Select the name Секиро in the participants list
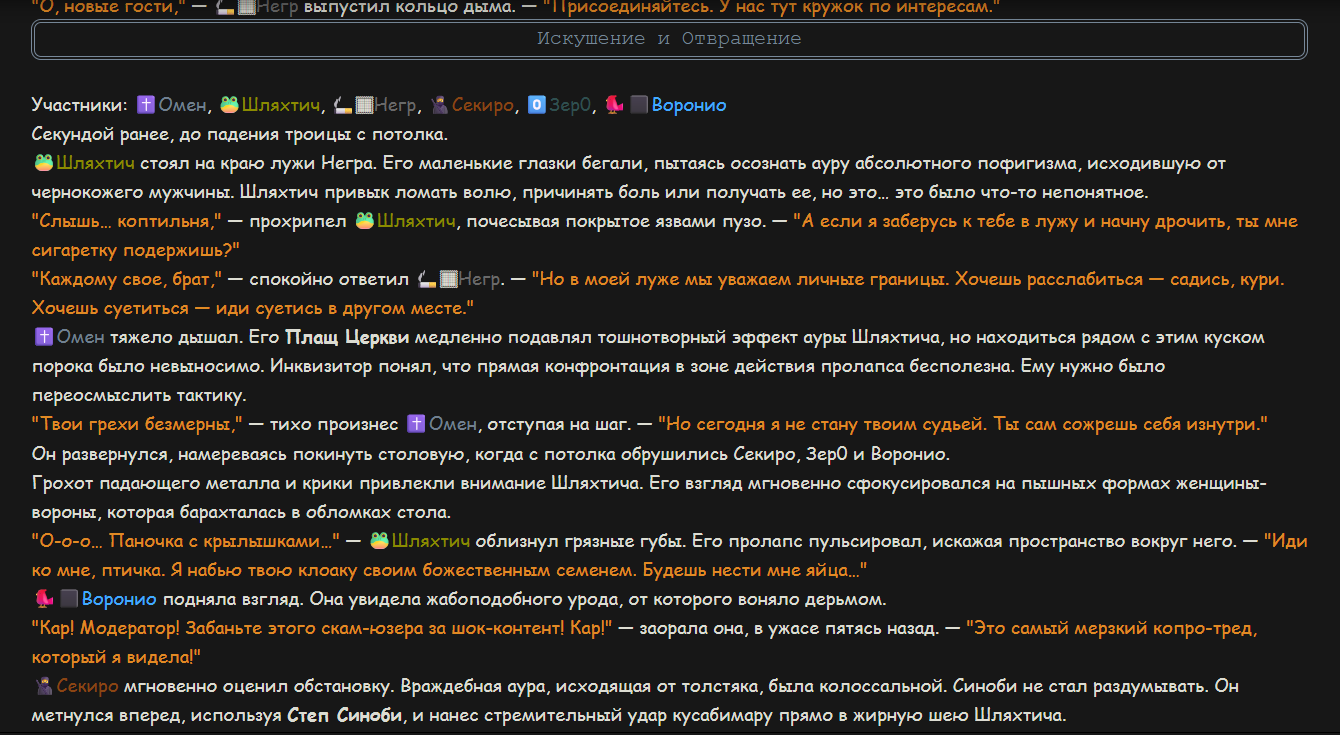This screenshot has width=1340, height=735. (483, 105)
